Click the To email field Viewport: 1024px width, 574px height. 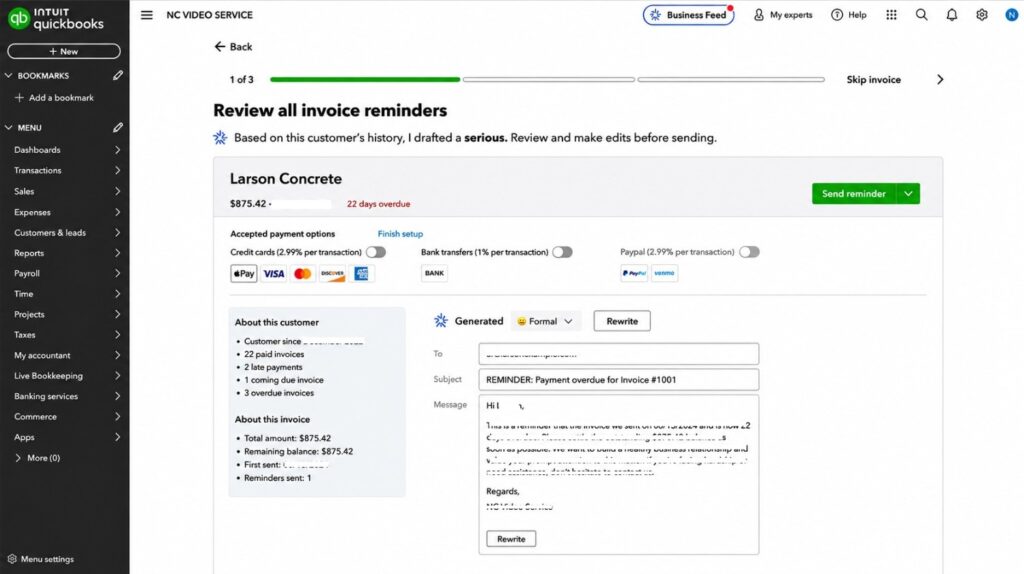click(x=618, y=354)
